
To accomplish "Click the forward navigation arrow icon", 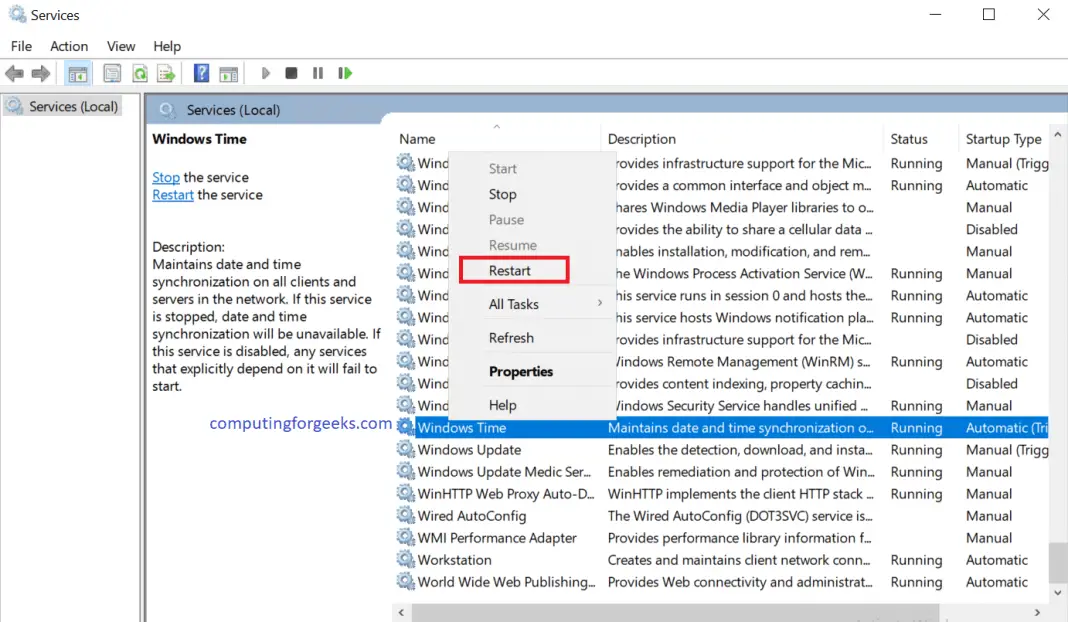I will pyautogui.click(x=40, y=73).
